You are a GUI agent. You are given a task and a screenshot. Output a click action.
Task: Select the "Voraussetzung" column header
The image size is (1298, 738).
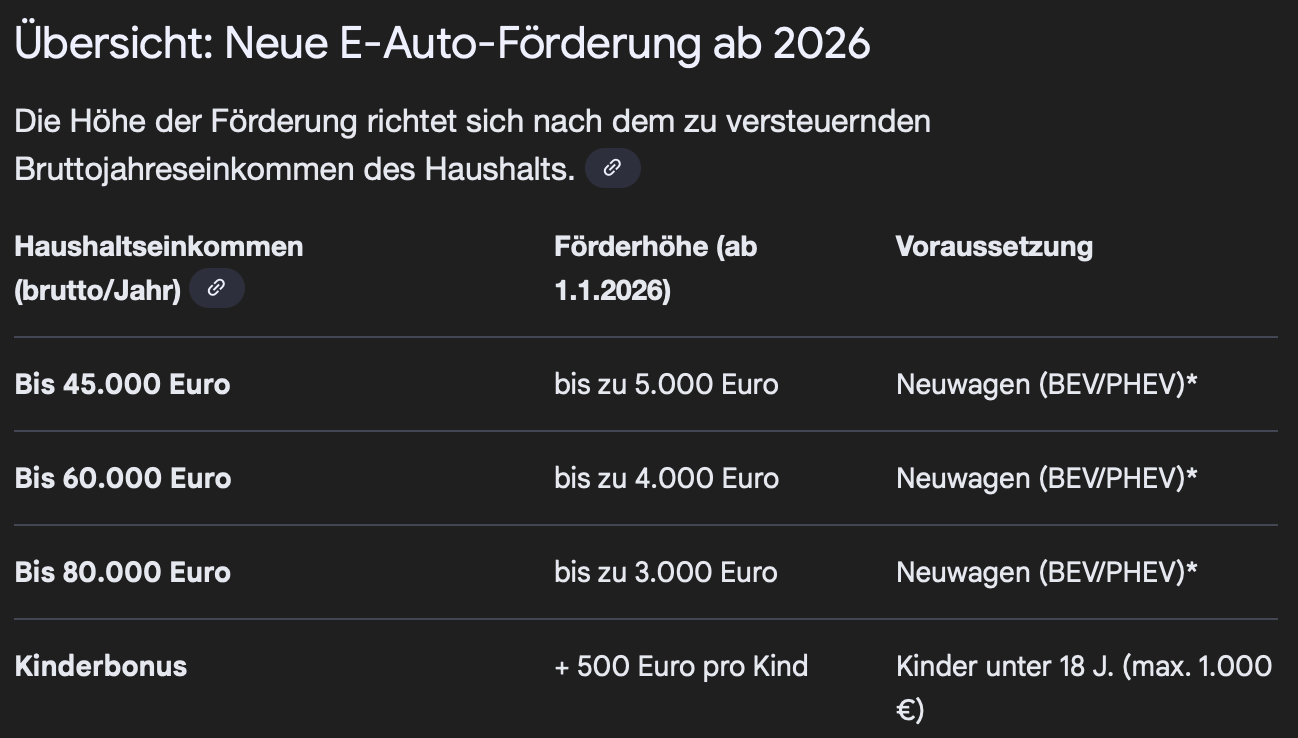click(x=993, y=246)
